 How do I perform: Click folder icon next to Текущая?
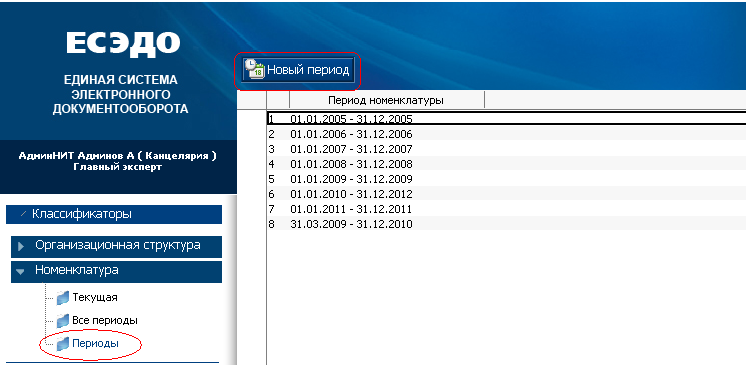[63, 298]
